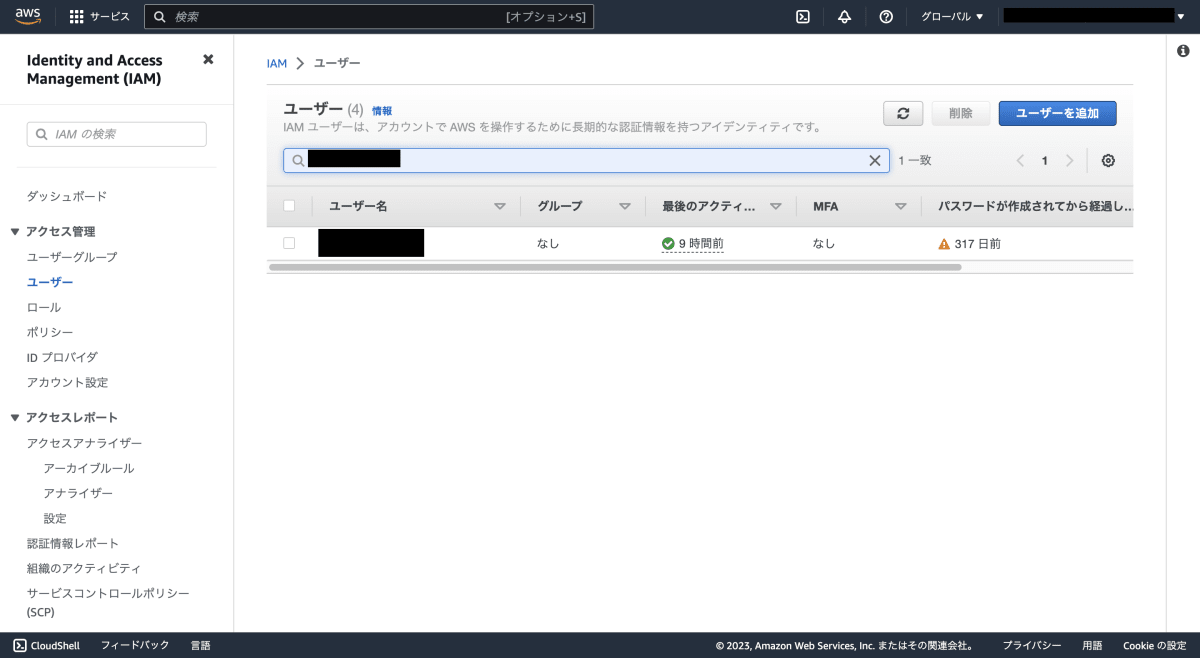Open 用語 footer link
1200x658 pixels.
point(1092,645)
